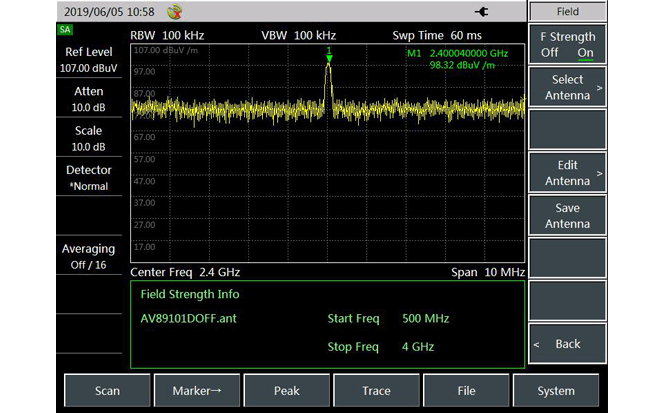Select marker 1 triangle on the signal peak
This screenshot has width=670, height=413.
[328, 58]
